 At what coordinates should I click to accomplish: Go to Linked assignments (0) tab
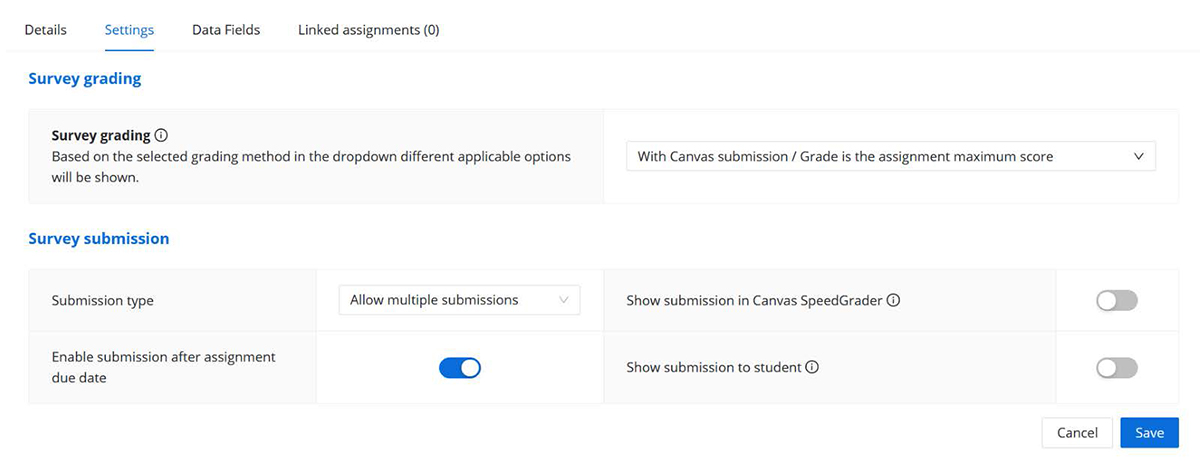[368, 30]
